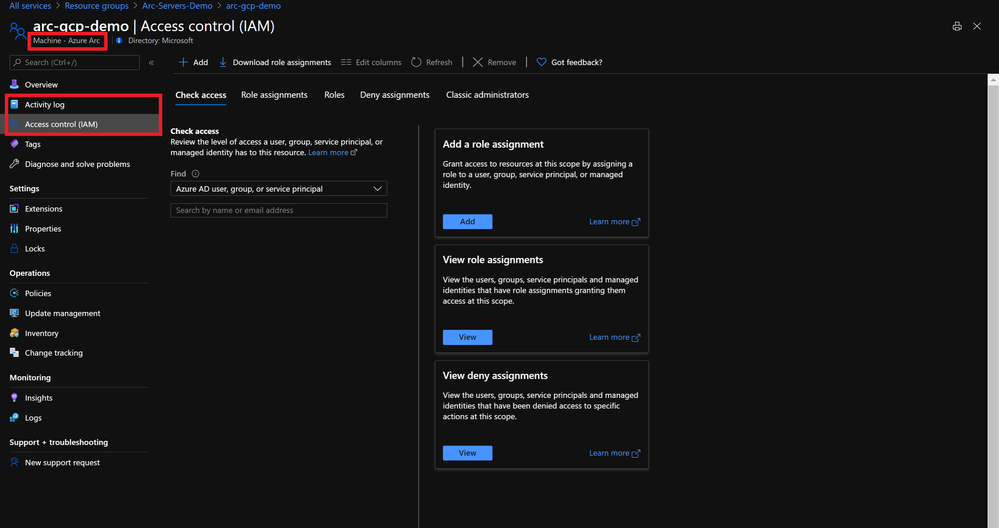Open Insights under Monitoring
The image size is (999, 528).
pos(38,398)
